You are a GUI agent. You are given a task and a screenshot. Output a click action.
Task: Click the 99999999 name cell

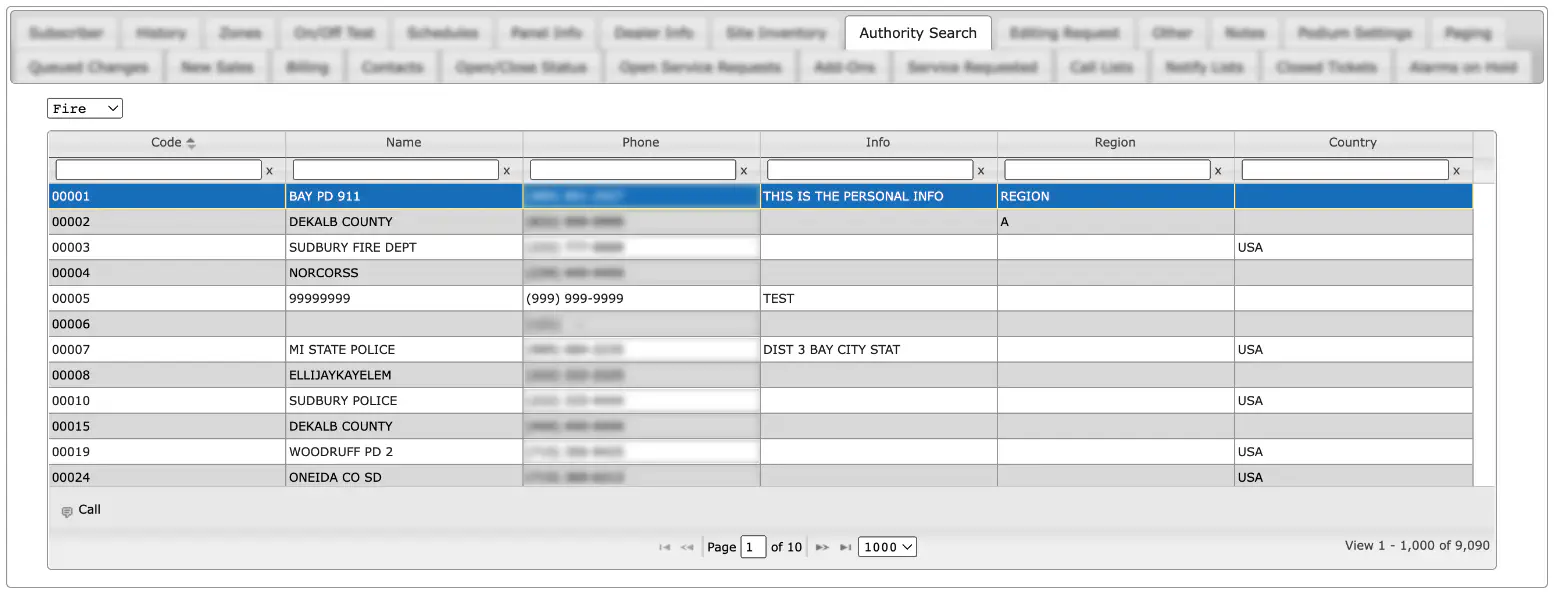point(404,298)
